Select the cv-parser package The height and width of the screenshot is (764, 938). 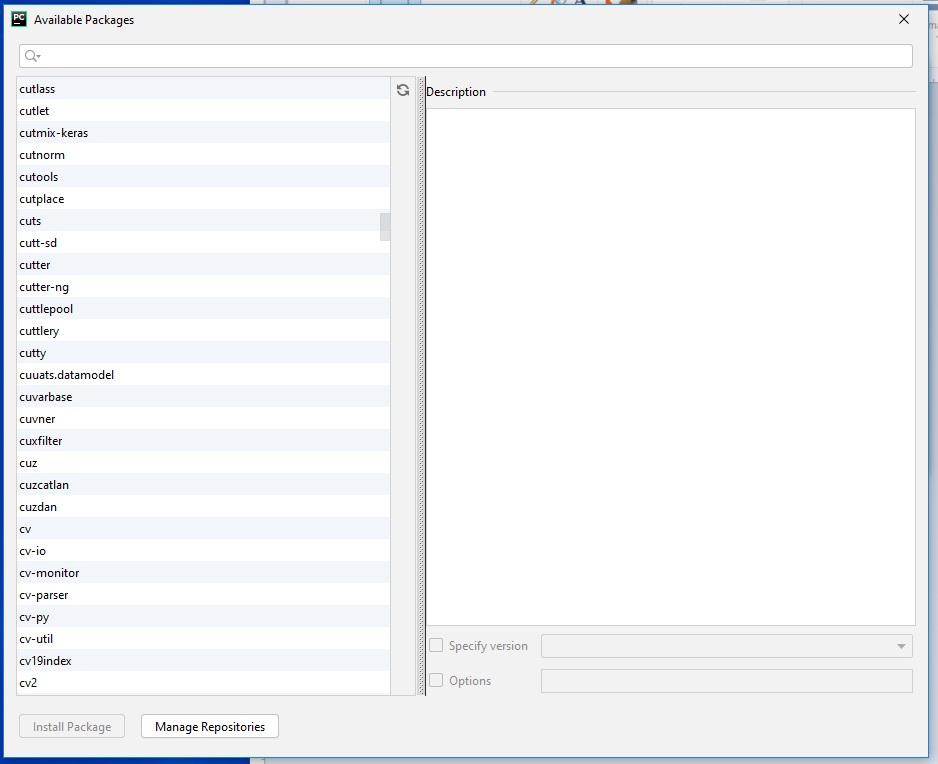(x=44, y=595)
